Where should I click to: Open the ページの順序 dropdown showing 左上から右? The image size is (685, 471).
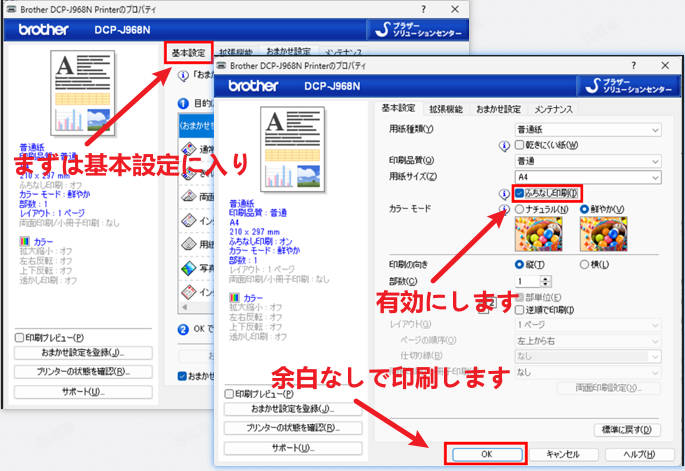pyautogui.click(x=588, y=341)
